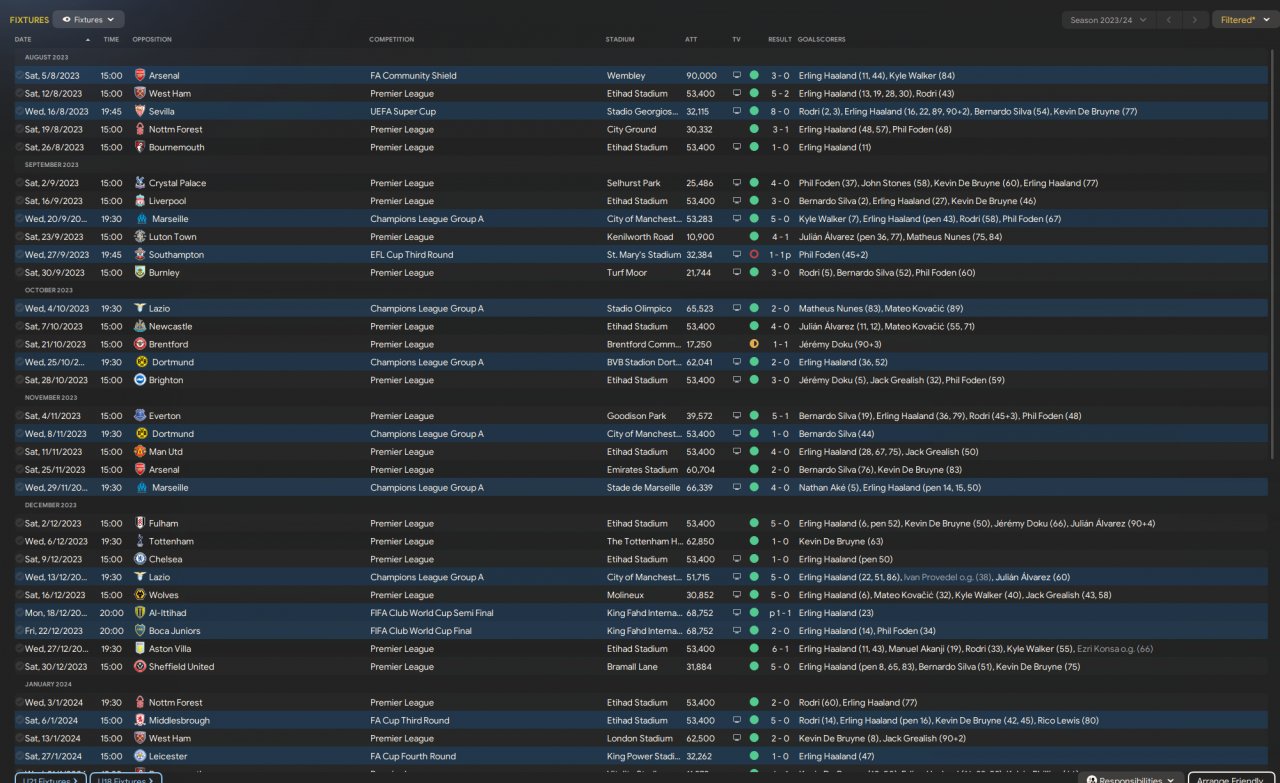This screenshot has width=1280, height=783.
Task: Click the Goodison Park stadium name
Action: coord(637,416)
